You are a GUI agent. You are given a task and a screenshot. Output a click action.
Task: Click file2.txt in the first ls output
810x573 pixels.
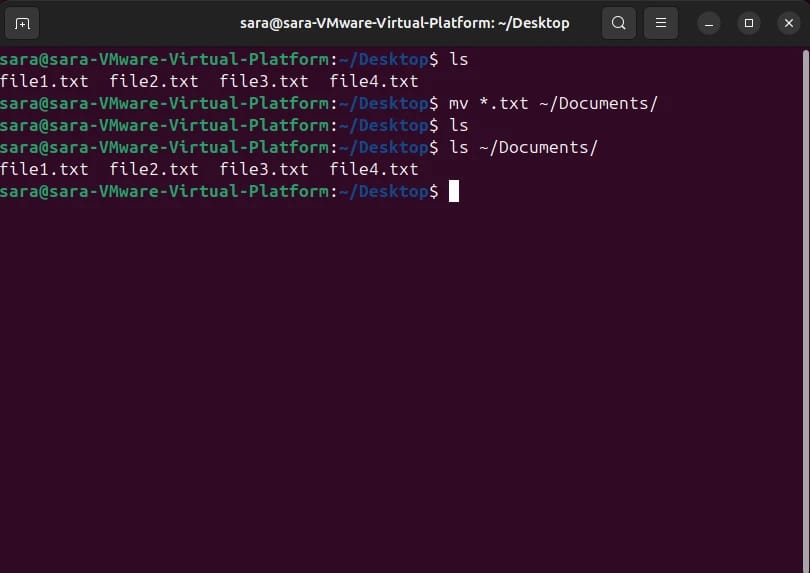tap(154, 81)
